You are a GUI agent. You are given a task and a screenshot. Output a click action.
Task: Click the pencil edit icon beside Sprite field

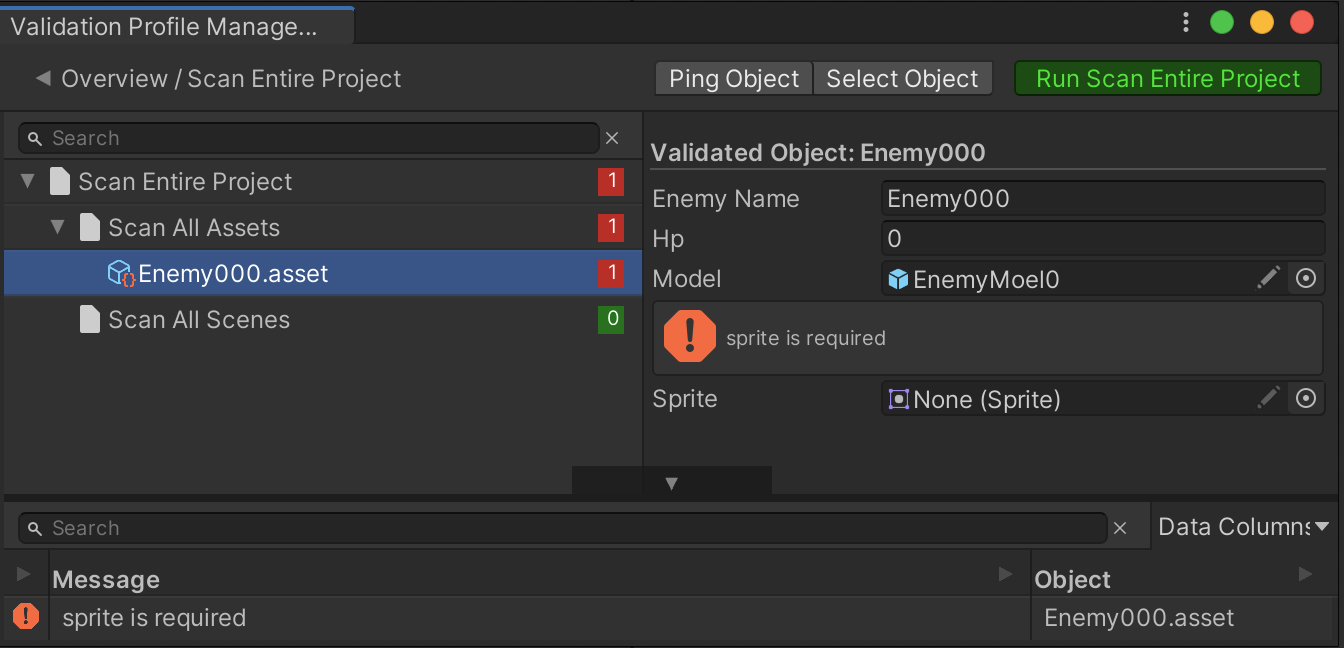pos(1268,398)
